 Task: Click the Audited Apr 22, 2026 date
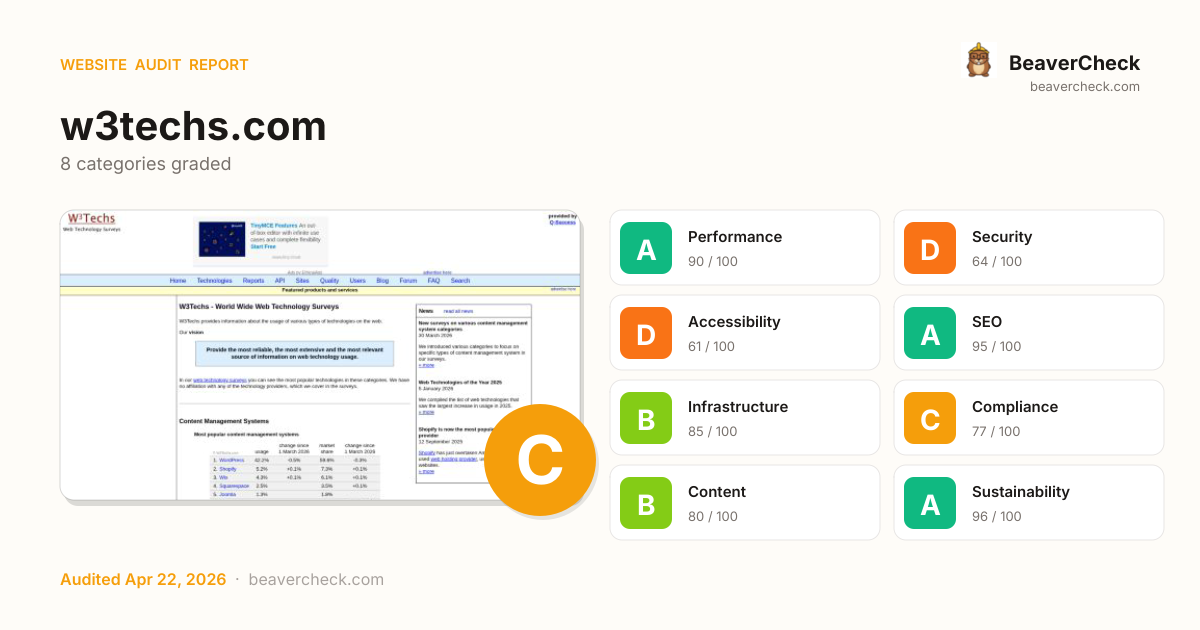click(x=143, y=580)
